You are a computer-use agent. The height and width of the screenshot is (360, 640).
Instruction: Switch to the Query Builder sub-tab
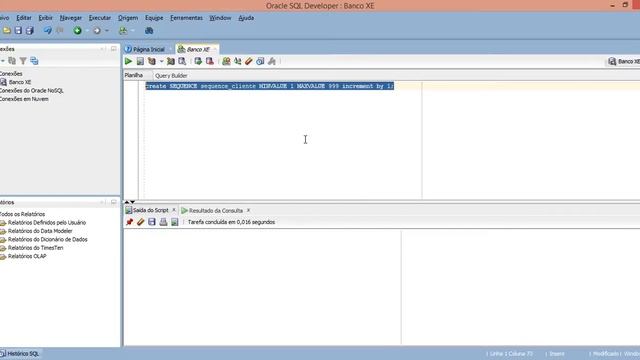(171, 76)
